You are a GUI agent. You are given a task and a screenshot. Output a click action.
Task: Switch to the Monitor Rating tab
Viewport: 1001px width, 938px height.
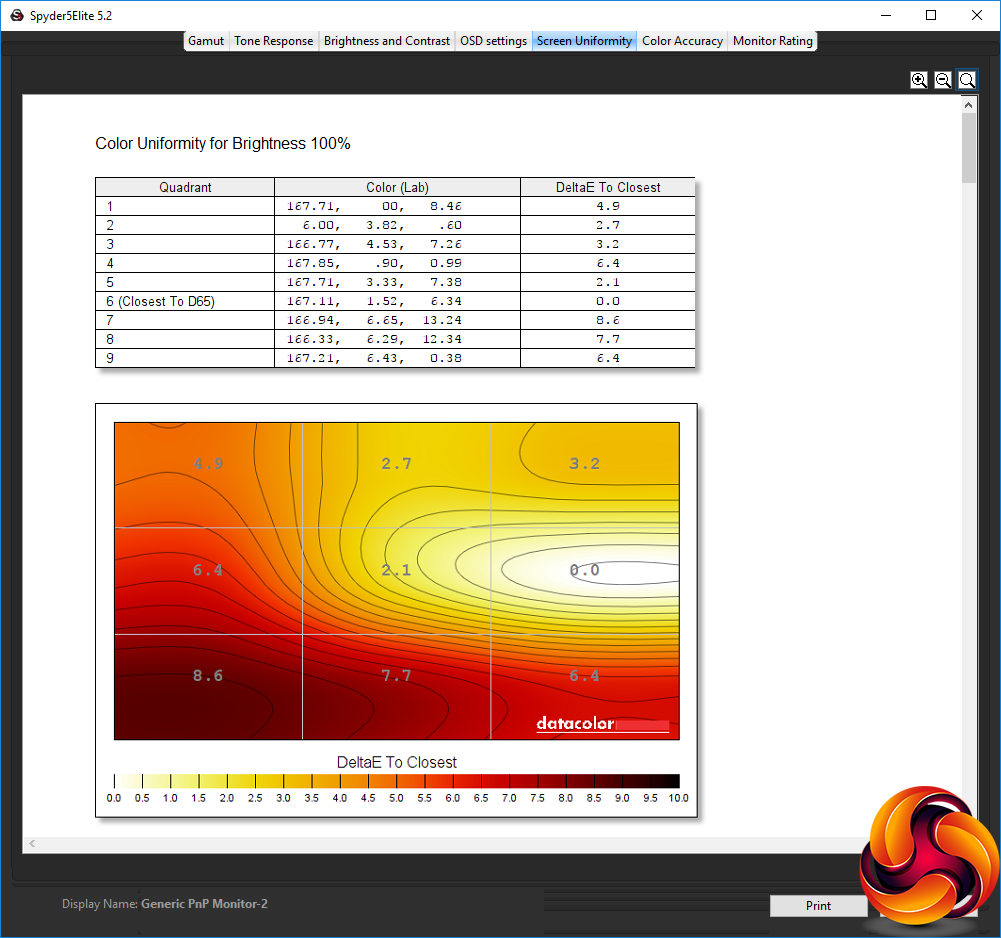(772, 41)
